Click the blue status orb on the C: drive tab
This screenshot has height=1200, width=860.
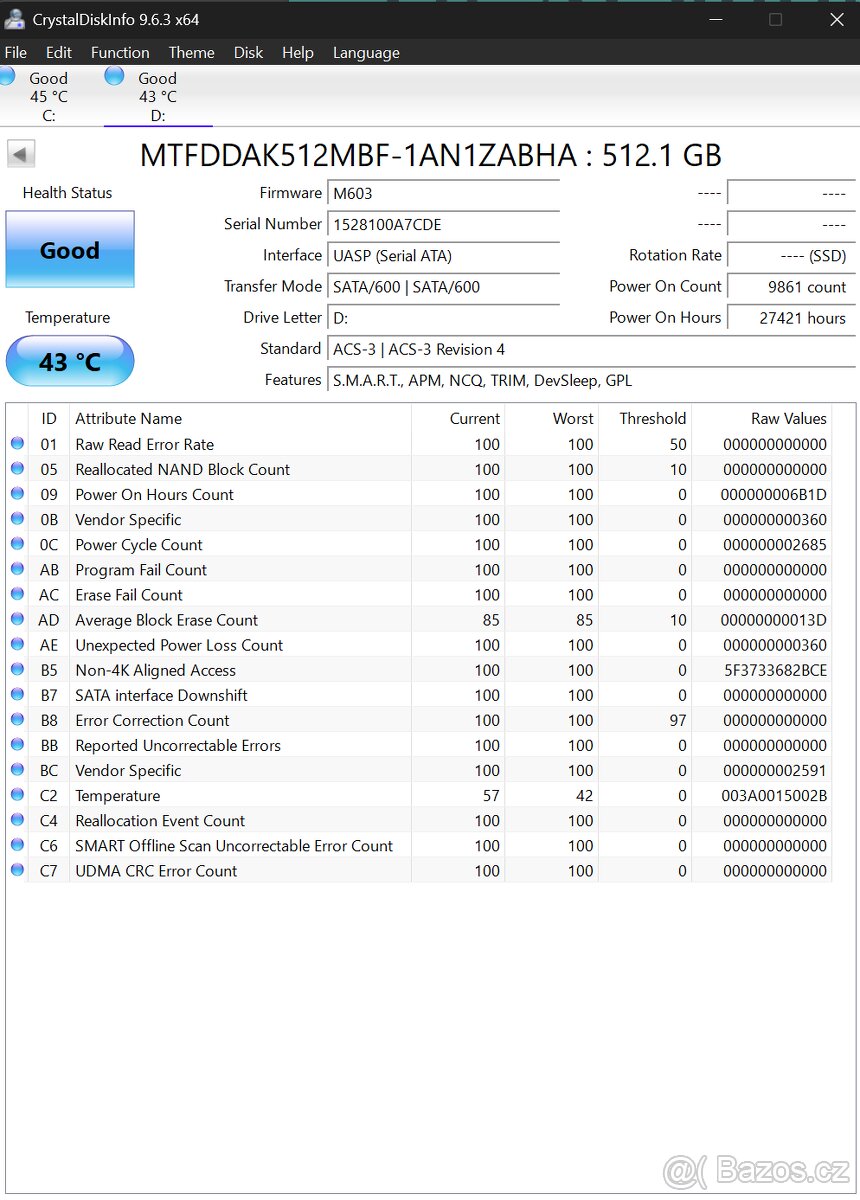point(6,76)
